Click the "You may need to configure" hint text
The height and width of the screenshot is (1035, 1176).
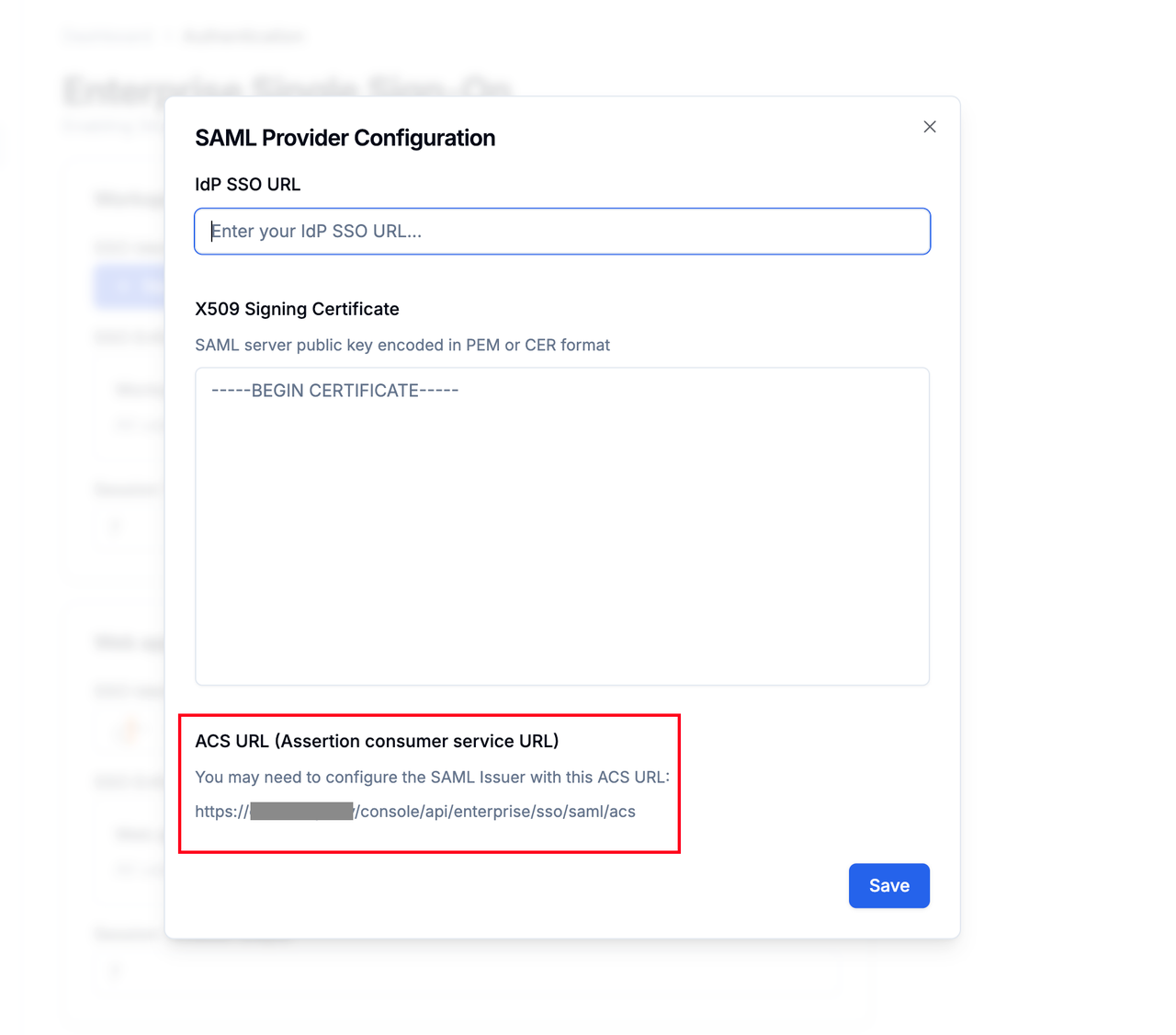(x=433, y=777)
